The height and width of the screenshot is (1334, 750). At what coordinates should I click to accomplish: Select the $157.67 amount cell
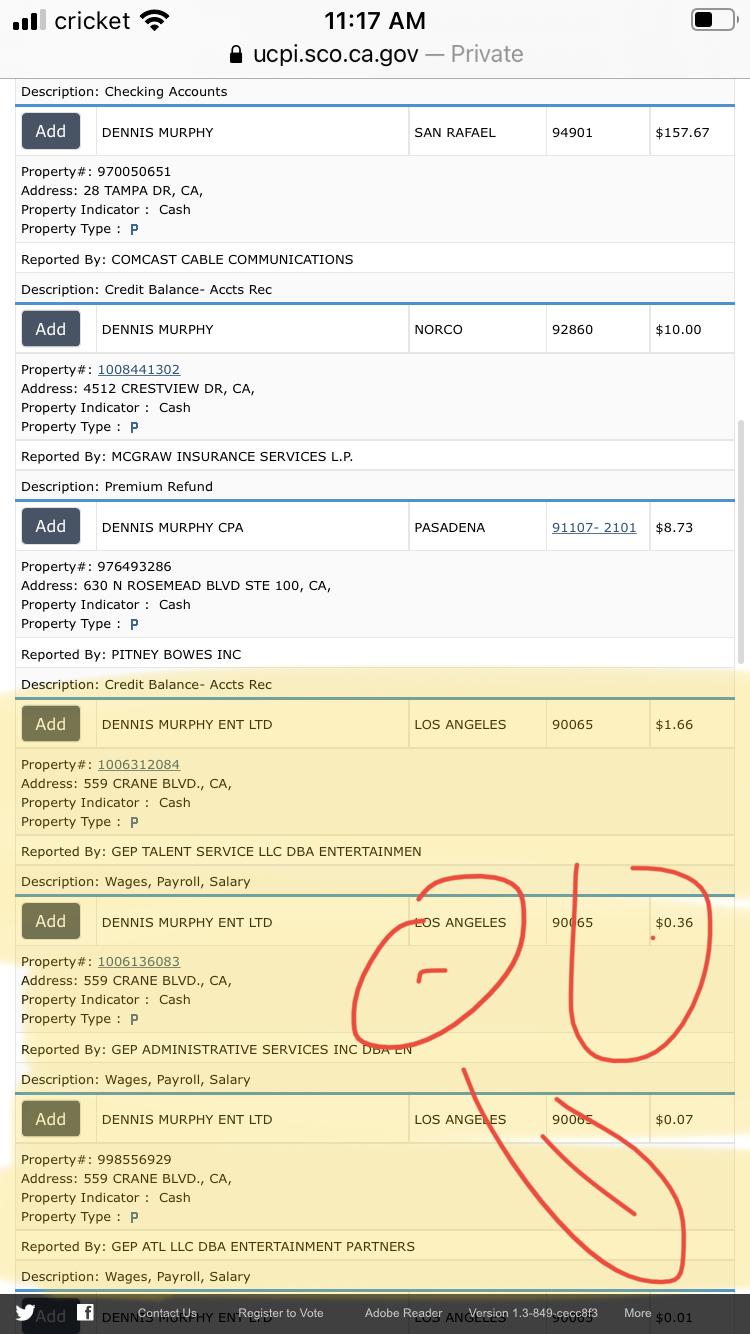click(x=692, y=132)
